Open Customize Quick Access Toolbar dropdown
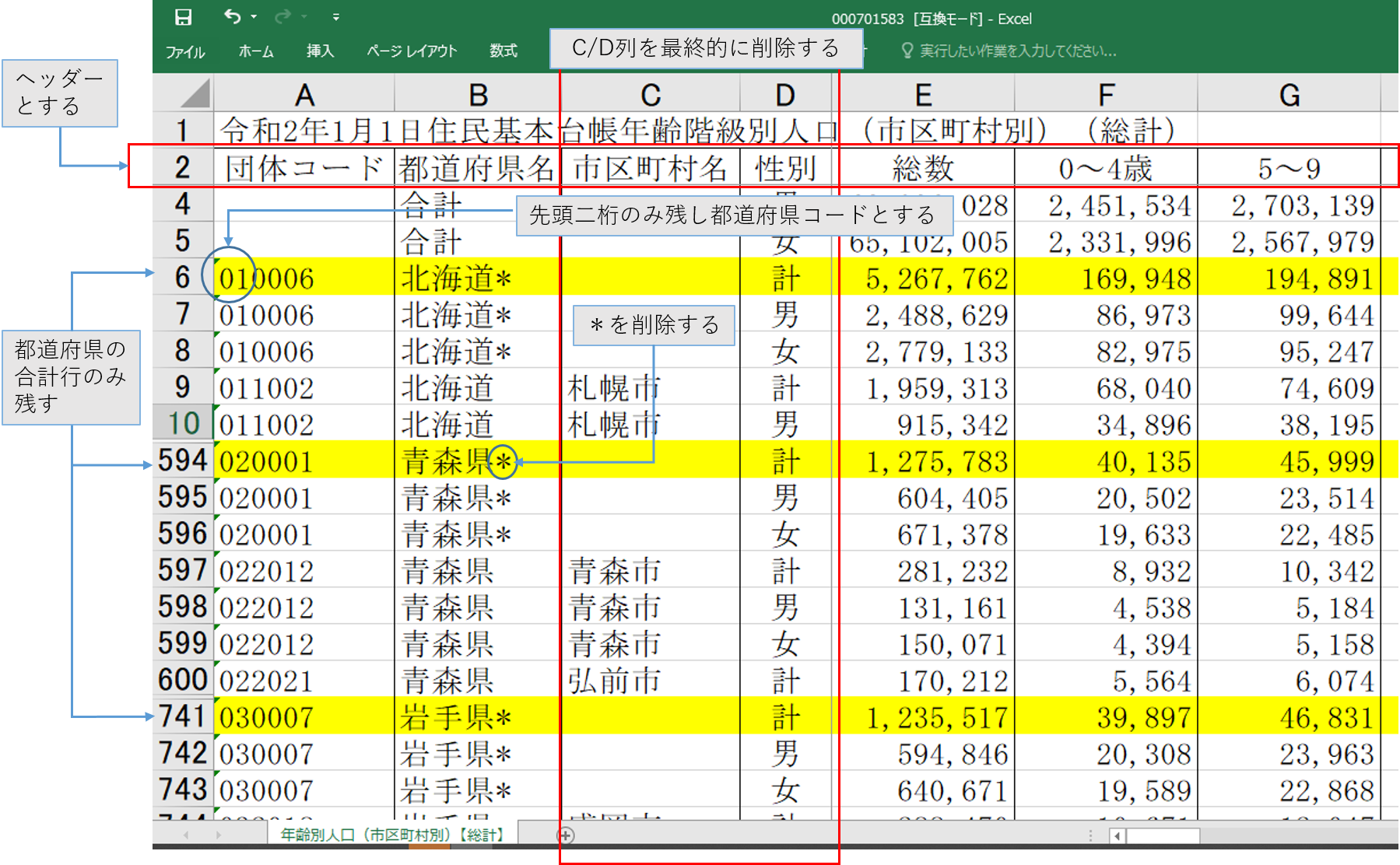Image resolution: width=1400 pixels, height=865 pixels. pos(335,17)
